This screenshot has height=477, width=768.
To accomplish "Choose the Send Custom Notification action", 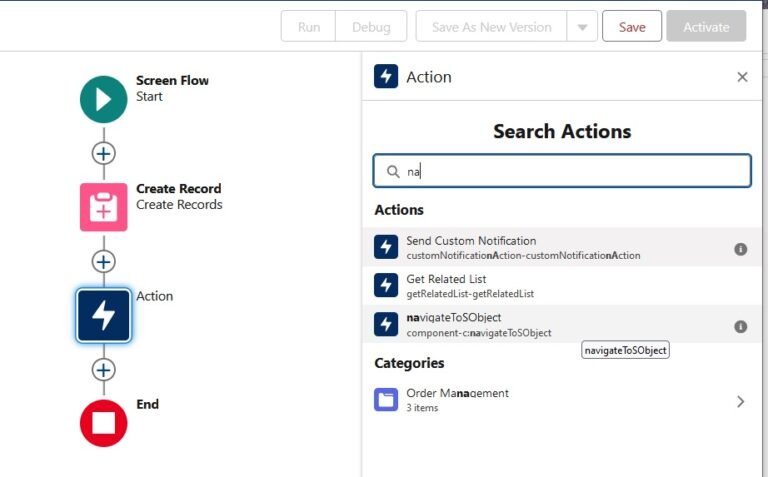I will 561,247.
